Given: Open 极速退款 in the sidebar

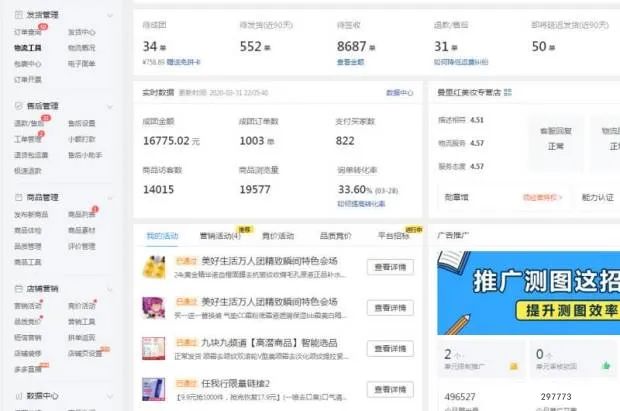Looking at the screenshot, I should point(28,171).
